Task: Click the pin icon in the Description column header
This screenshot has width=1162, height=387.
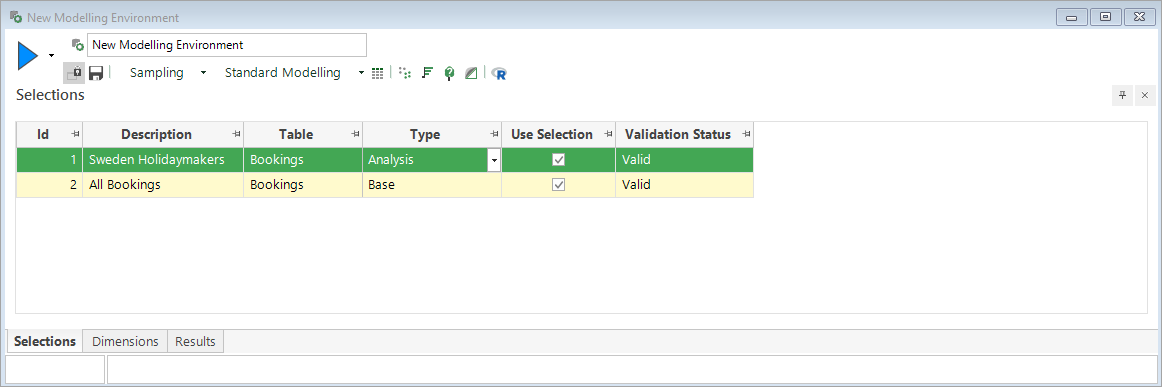Action: click(236, 134)
